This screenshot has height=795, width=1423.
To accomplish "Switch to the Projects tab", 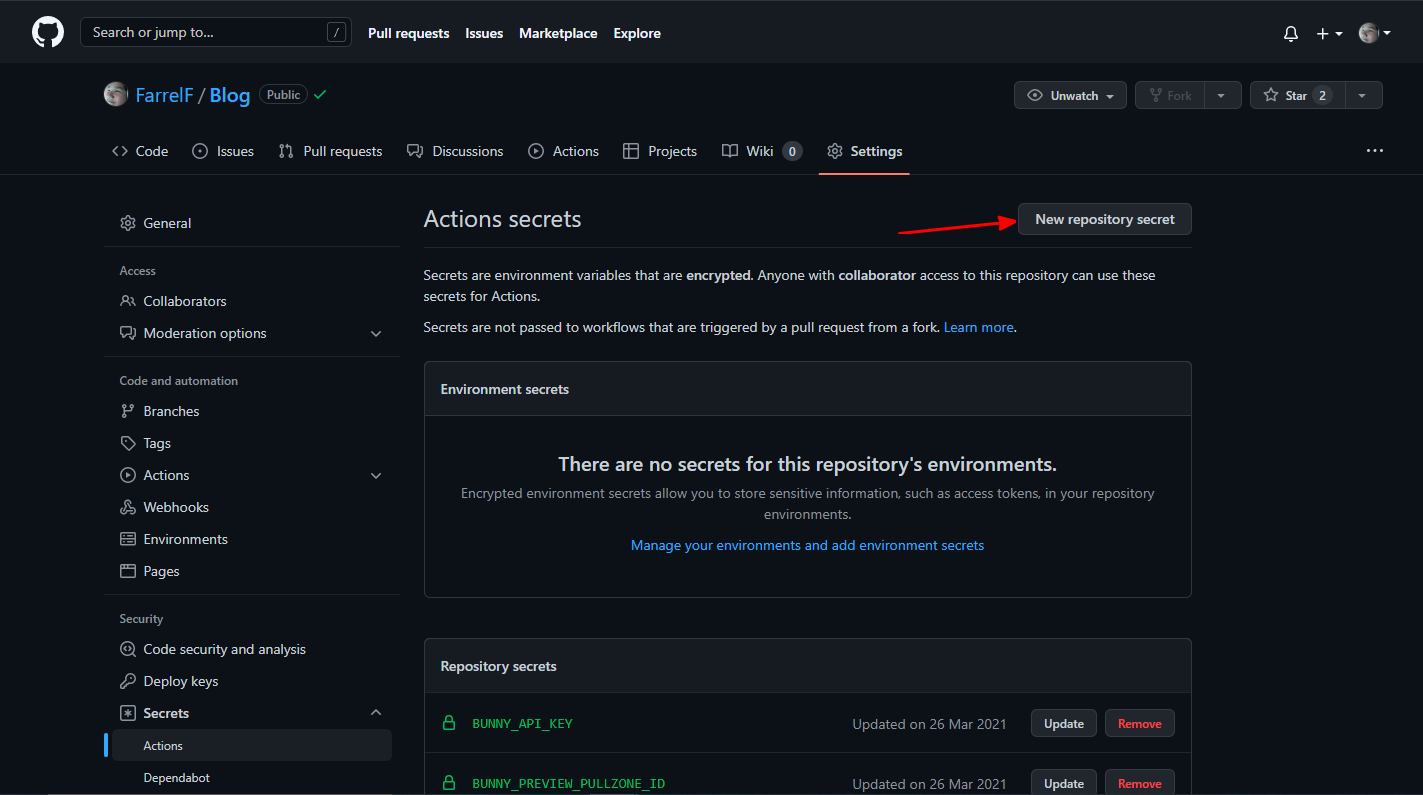I will pyautogui.click(x=660, y=151).
